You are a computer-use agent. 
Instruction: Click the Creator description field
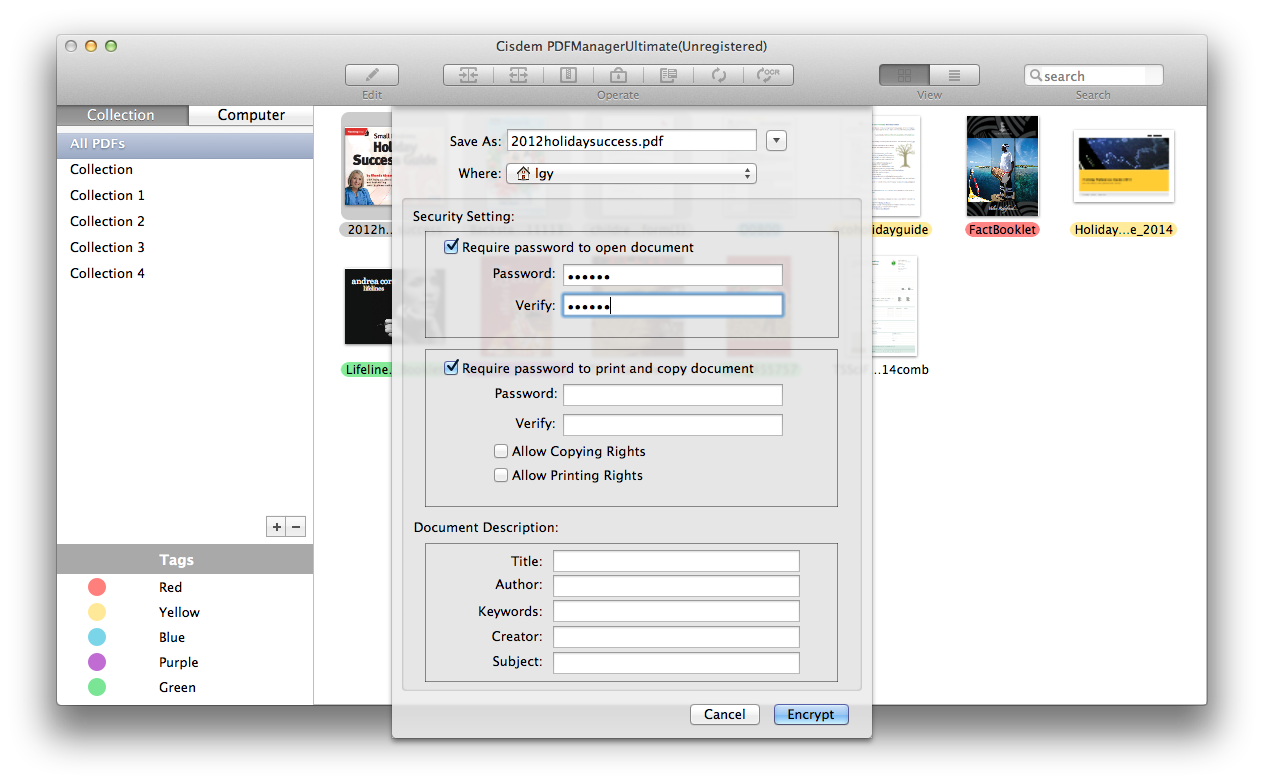point(676,637)
